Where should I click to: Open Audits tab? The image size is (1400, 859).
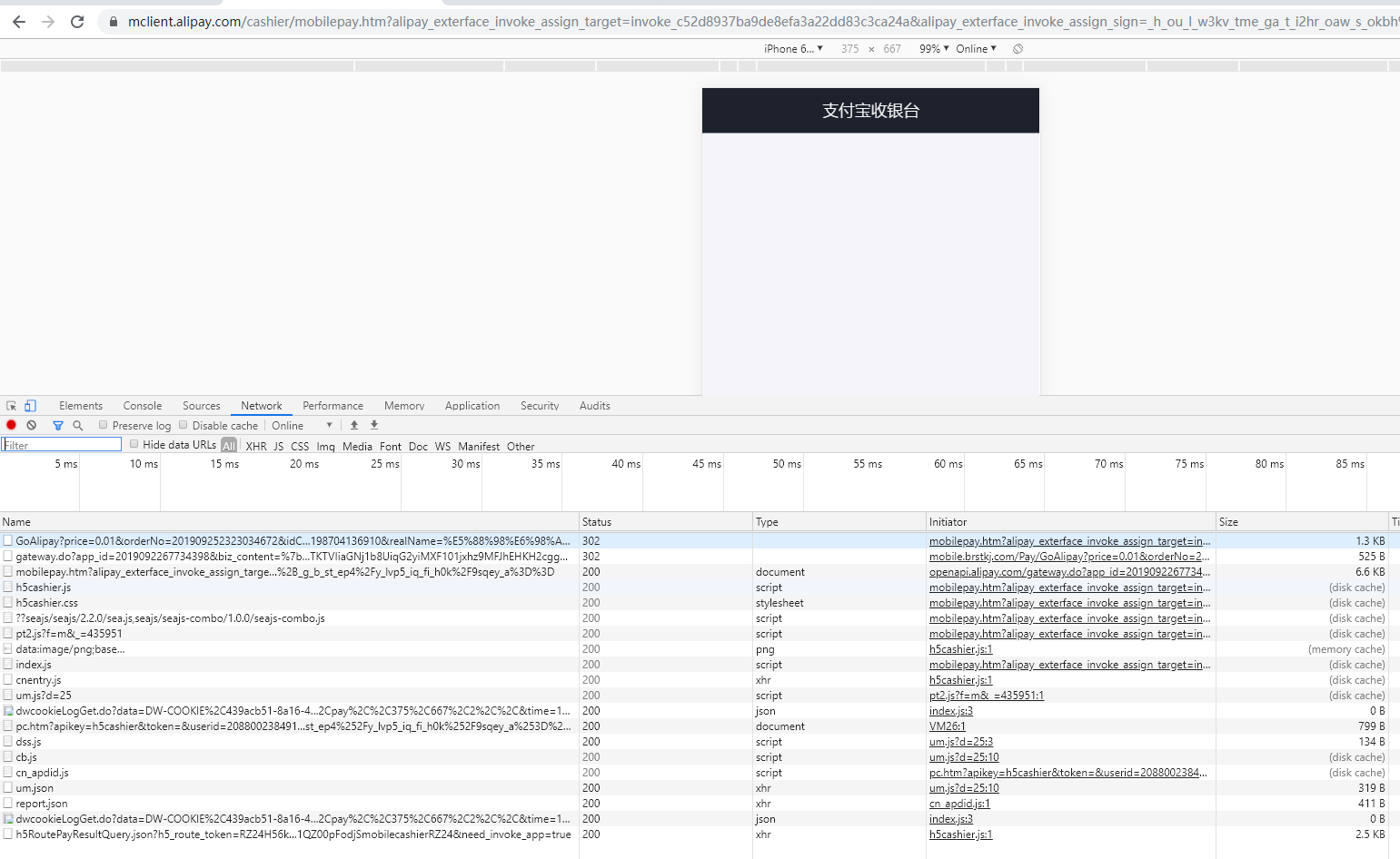595,406
